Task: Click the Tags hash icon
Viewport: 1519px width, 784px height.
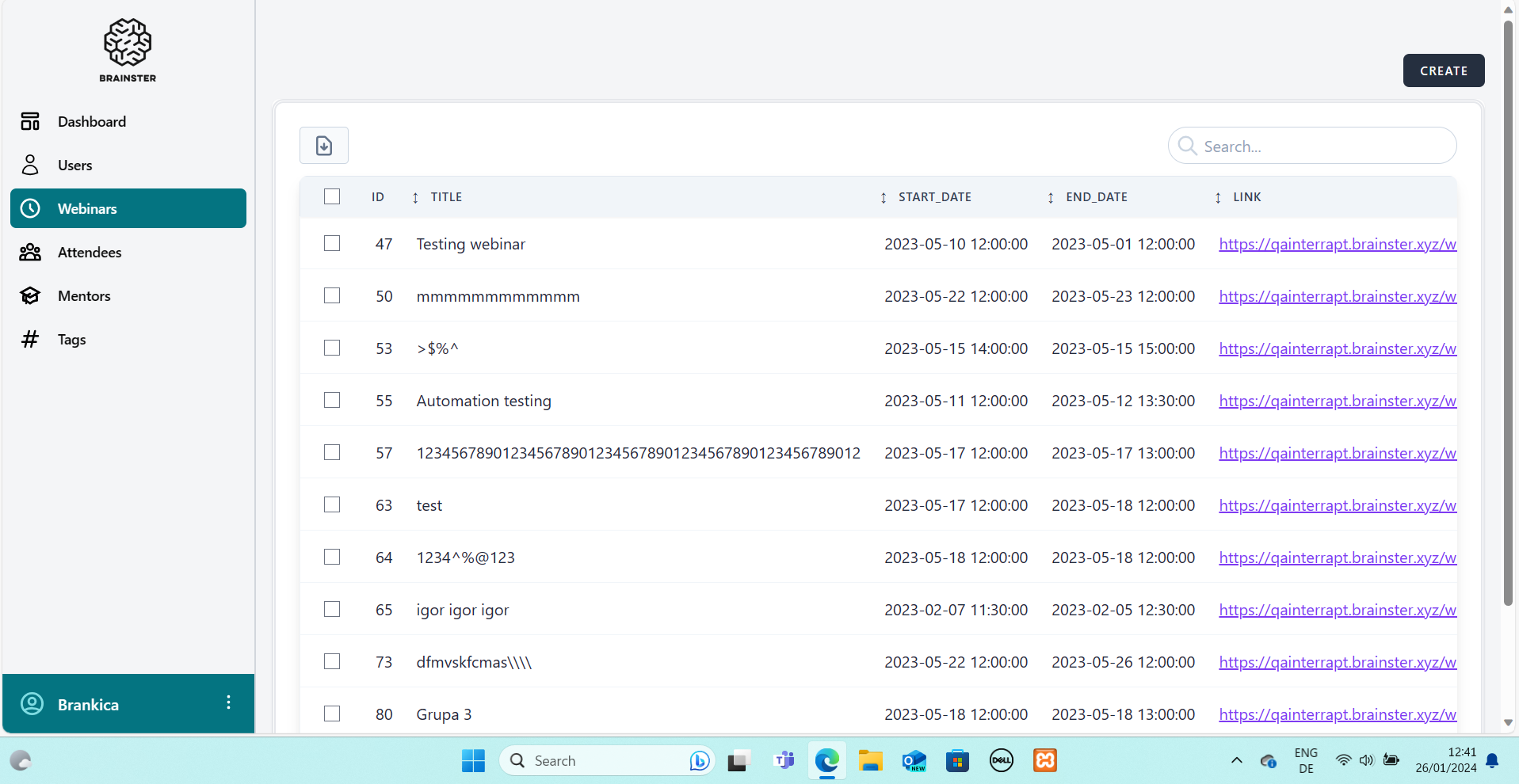Action: coord(30,340)
